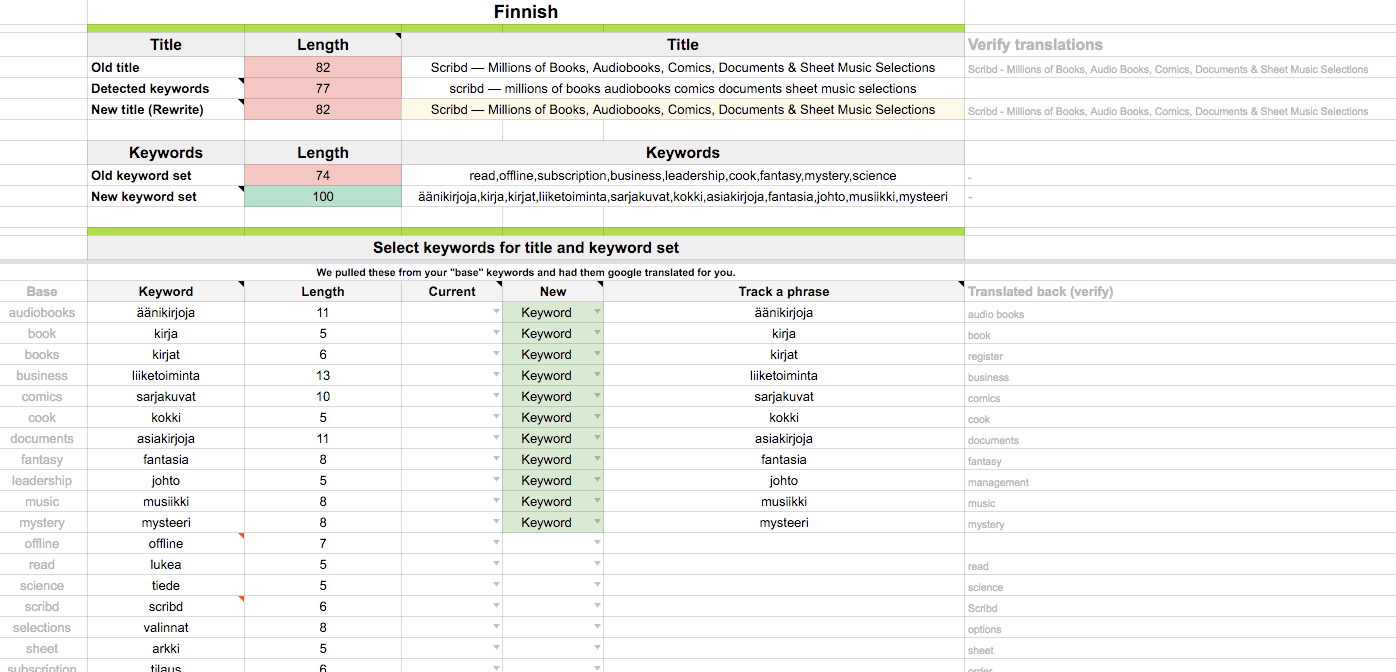This screenshot has width=1396, height=672.
Task: Select the new keyword list starting with äänikirjoja,kirja
Action: click(683, 196)
